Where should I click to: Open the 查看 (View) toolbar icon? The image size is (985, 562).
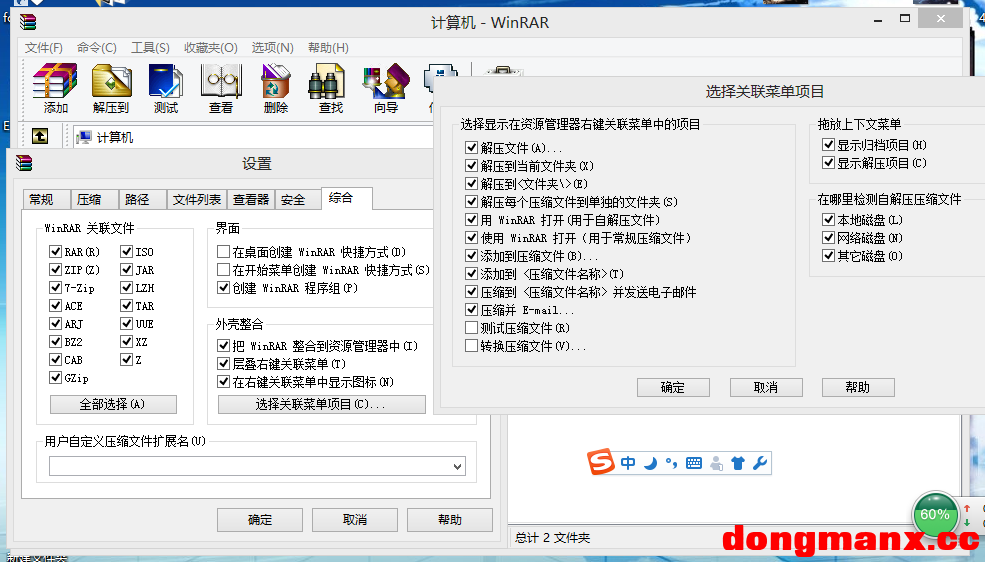tap(221, 88)
